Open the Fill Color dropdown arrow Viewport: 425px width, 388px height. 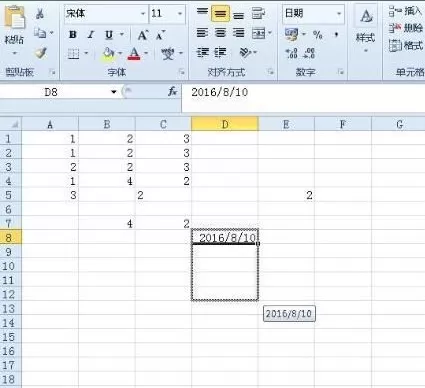tap(120, 53)
